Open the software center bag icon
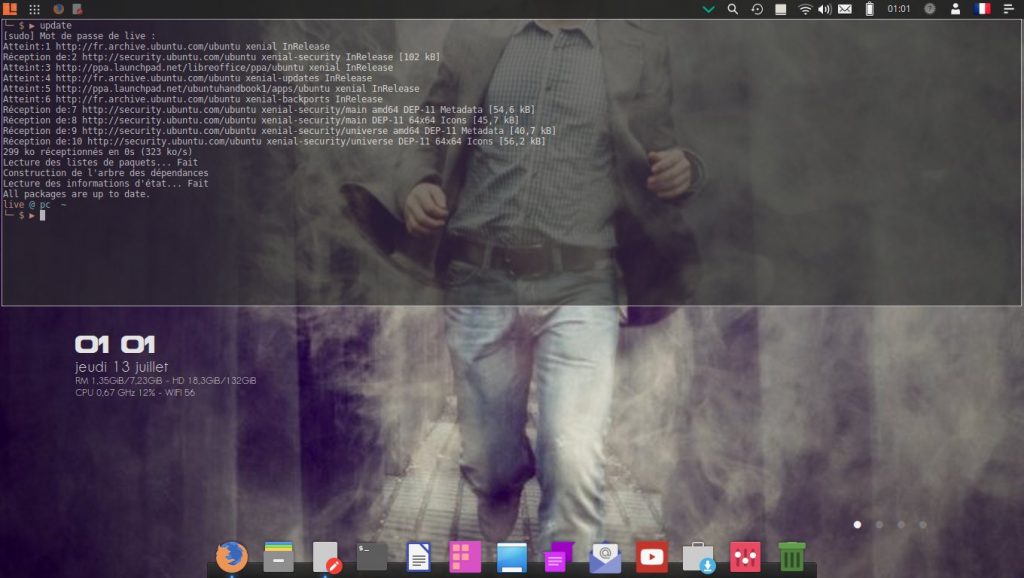1024x578 pixels. click(x=698, y=556)
